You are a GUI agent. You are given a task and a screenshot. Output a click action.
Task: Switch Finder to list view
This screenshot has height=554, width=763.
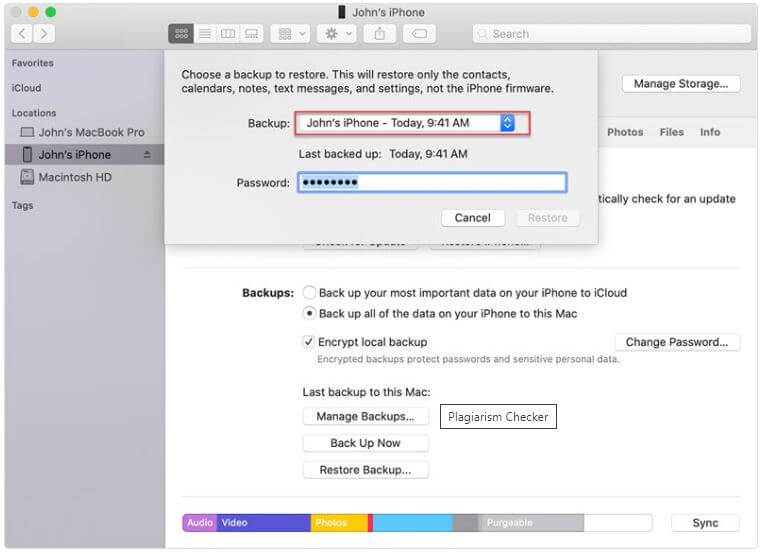pos(205,34)
